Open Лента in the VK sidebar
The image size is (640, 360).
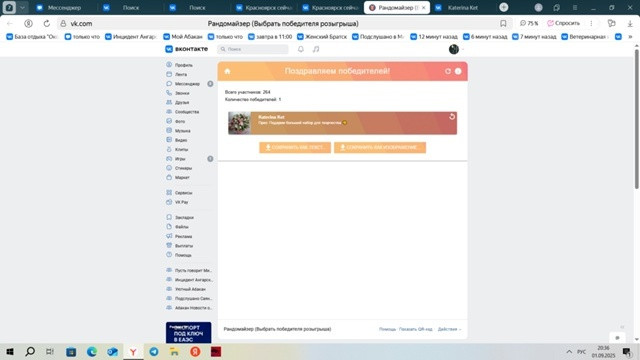point(180,74)
